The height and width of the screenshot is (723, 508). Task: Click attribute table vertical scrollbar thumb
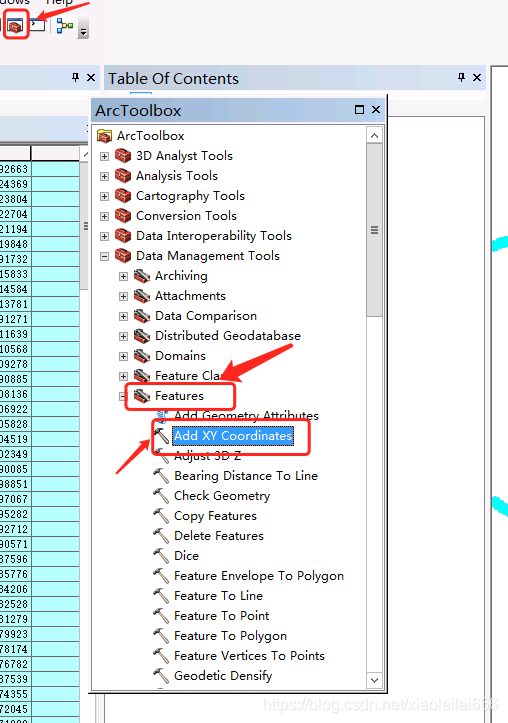click(85, 226)
